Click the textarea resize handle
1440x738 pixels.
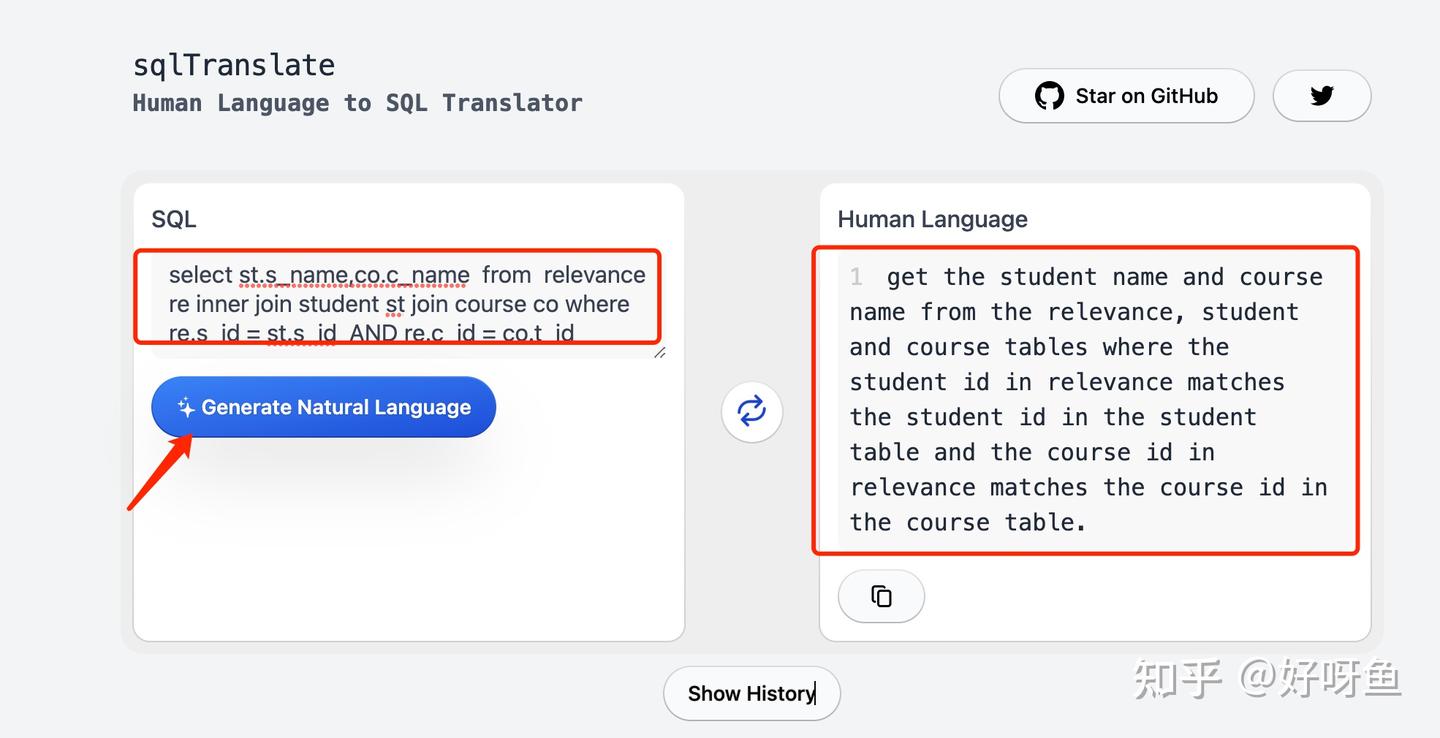(659, 352)
